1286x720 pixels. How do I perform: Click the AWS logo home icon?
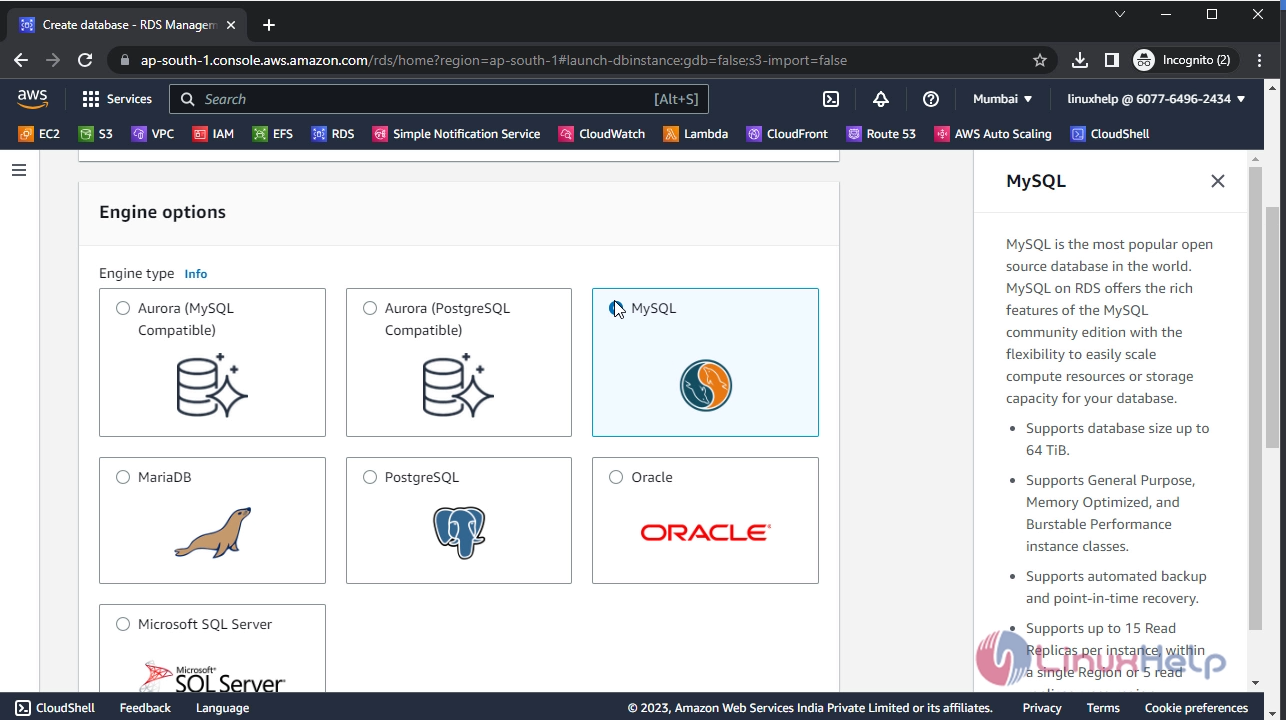click(x=32, y=98)
